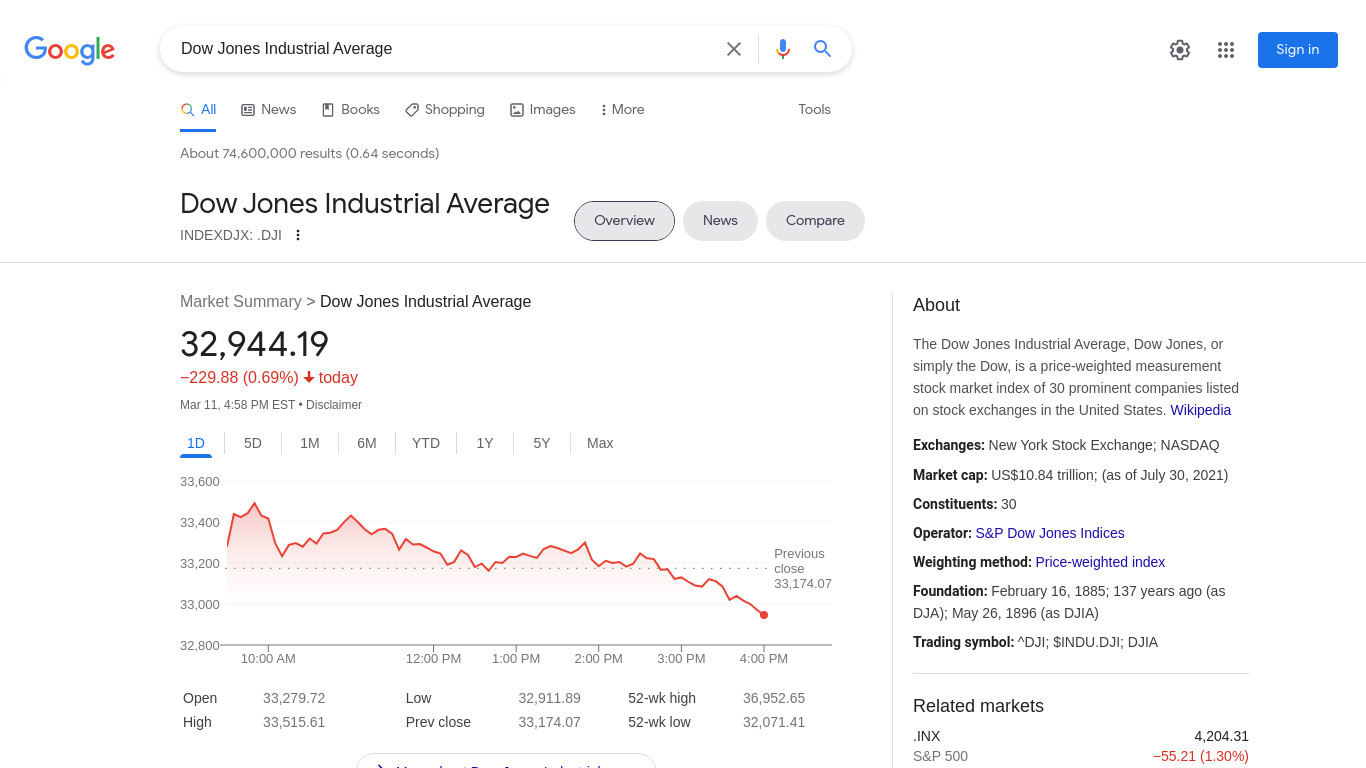Submit search with magnifier icon
The image size is (1366, 768).
(823, 49)
